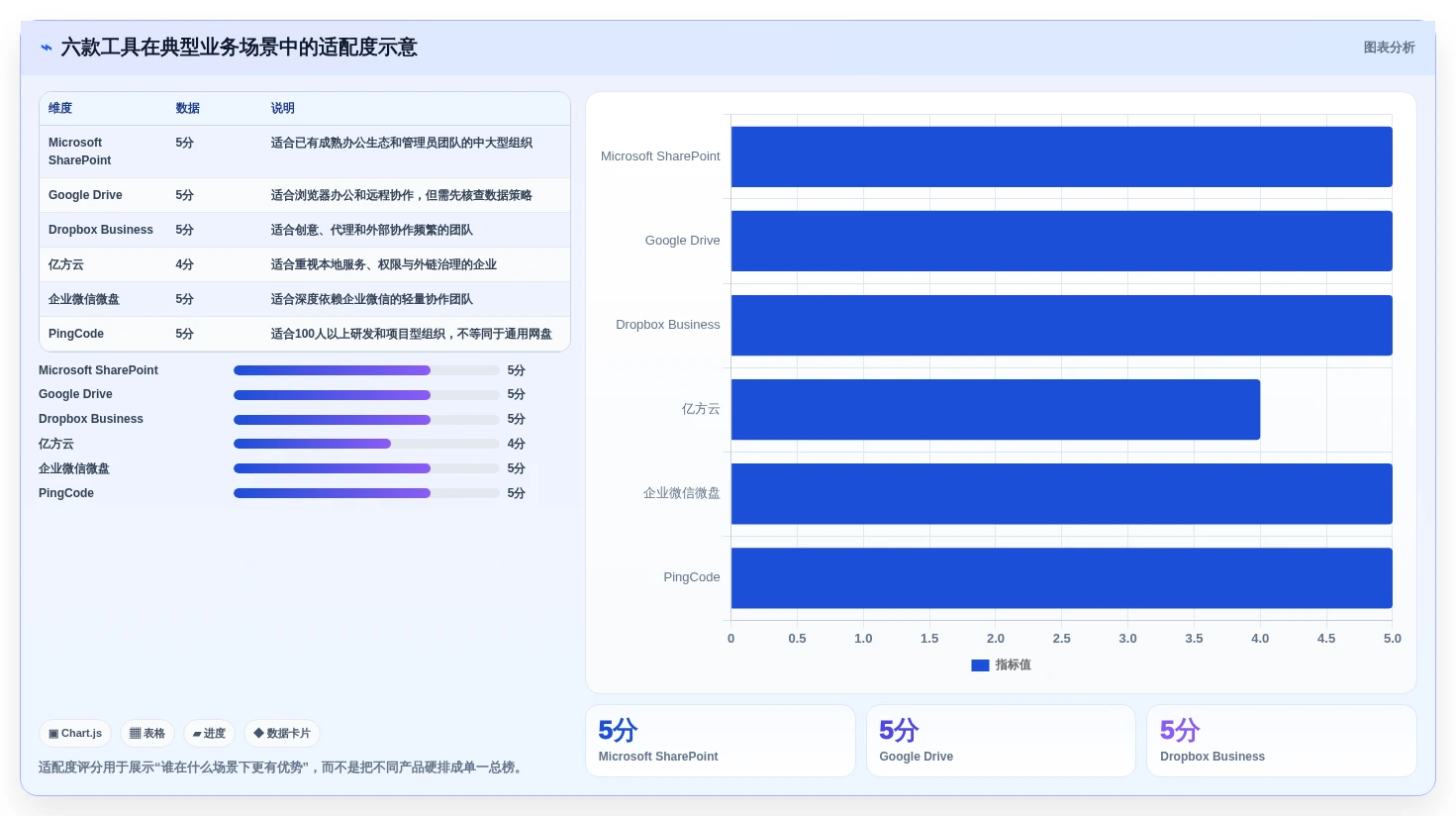
Task: Select the Microsoft SharePoint table row name
Action: pos(80,152)
